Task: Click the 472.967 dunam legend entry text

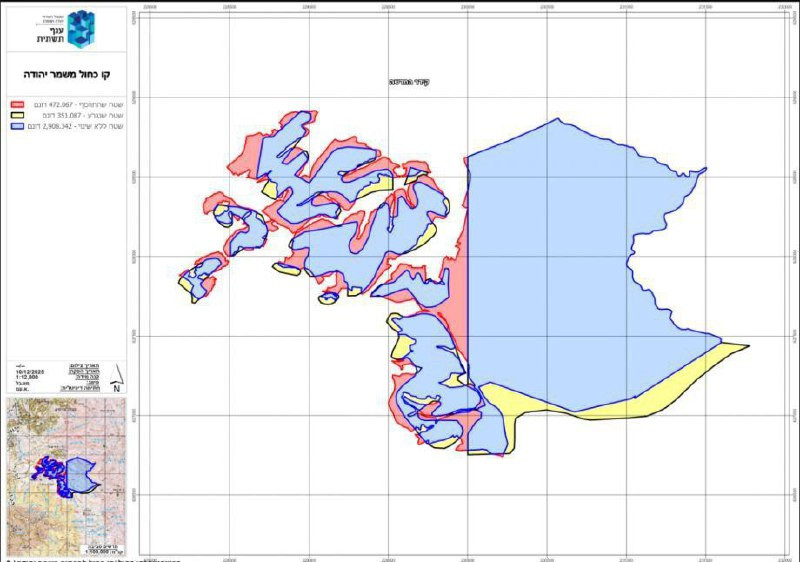Action: 79,105
